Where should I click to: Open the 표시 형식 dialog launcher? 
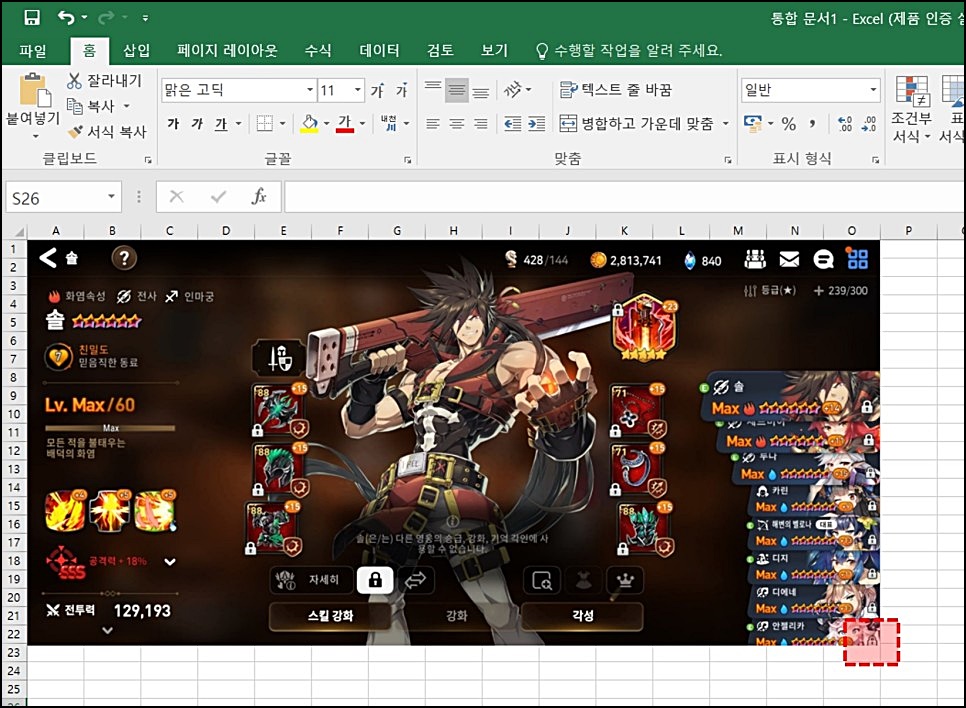tap(875, 160)
